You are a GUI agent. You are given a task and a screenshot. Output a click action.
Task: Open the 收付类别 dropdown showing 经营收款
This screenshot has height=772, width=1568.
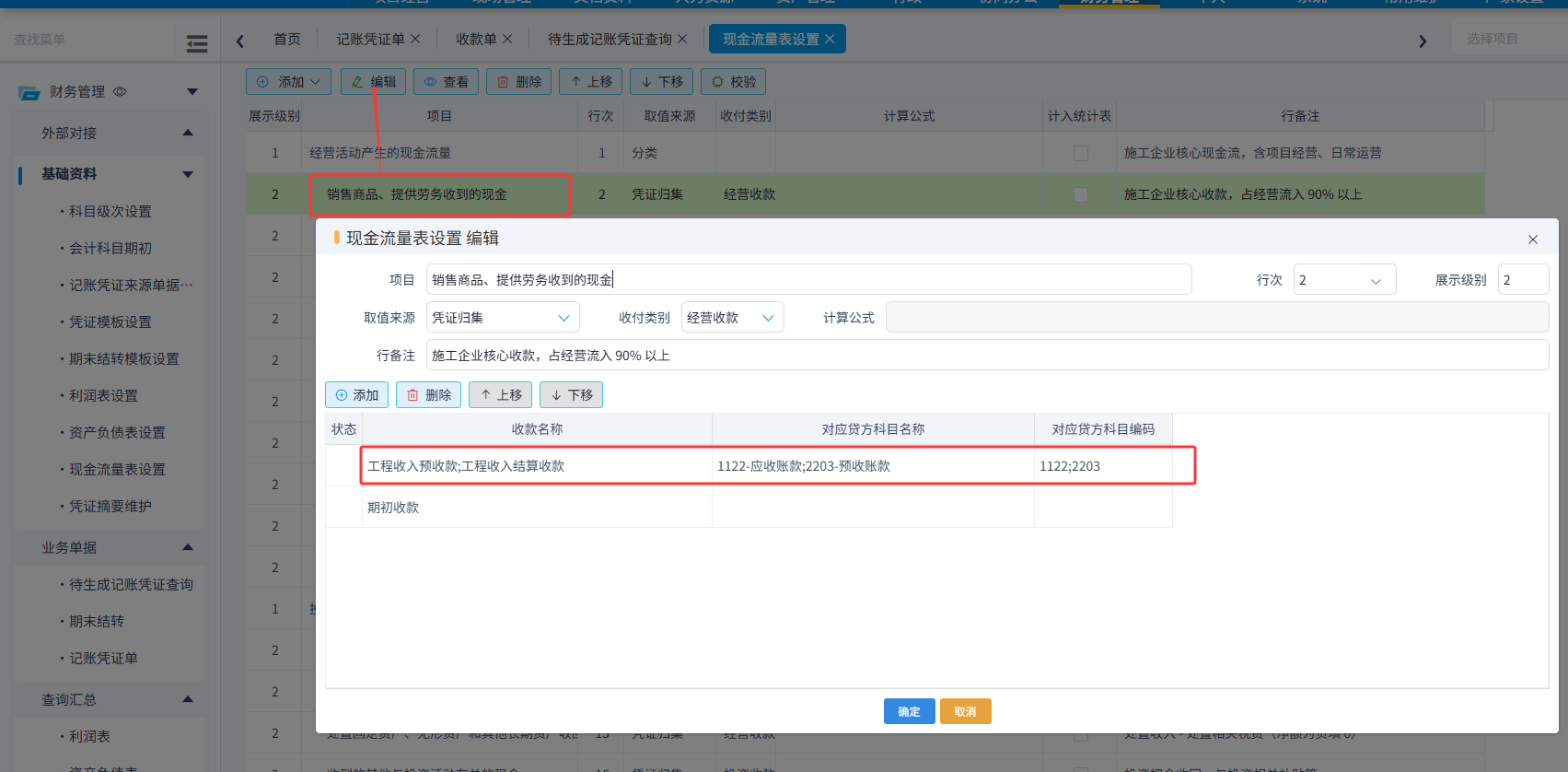(x=732, y=318)
